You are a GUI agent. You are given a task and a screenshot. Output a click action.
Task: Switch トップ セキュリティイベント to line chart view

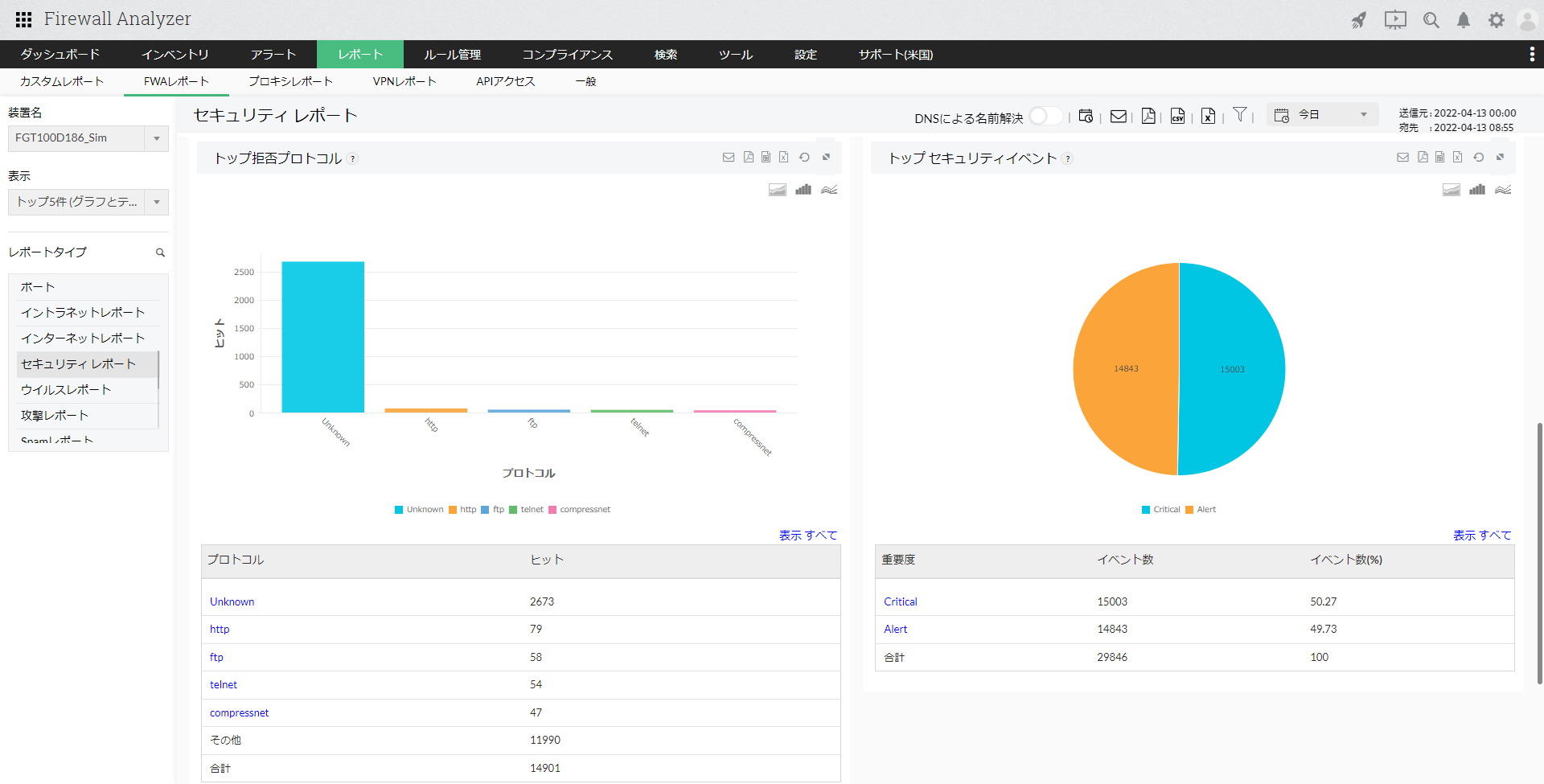pyautogui.click(x=1503, y=190)
